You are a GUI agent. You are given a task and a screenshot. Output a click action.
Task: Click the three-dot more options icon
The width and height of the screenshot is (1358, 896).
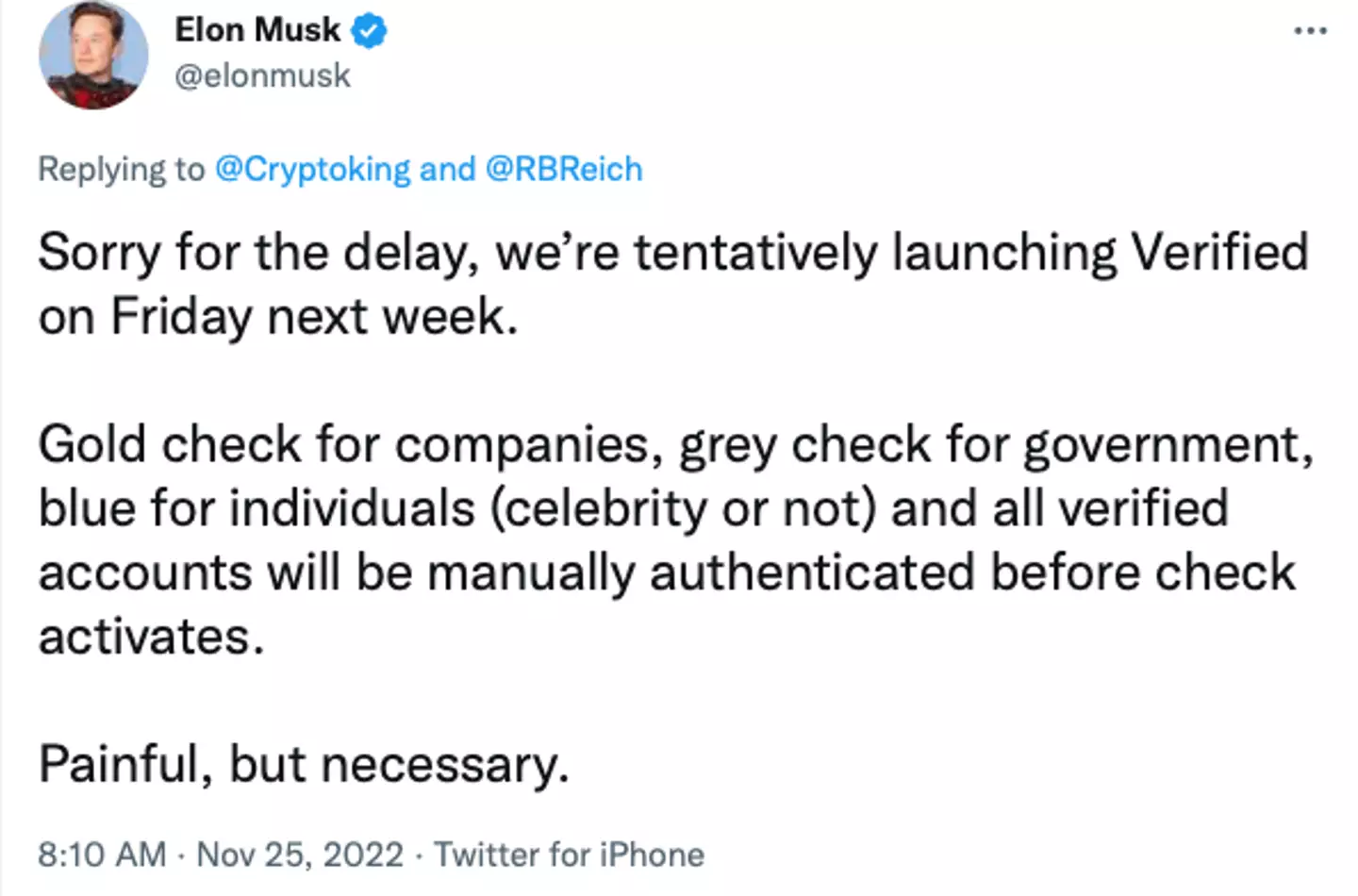[1311, 29]
